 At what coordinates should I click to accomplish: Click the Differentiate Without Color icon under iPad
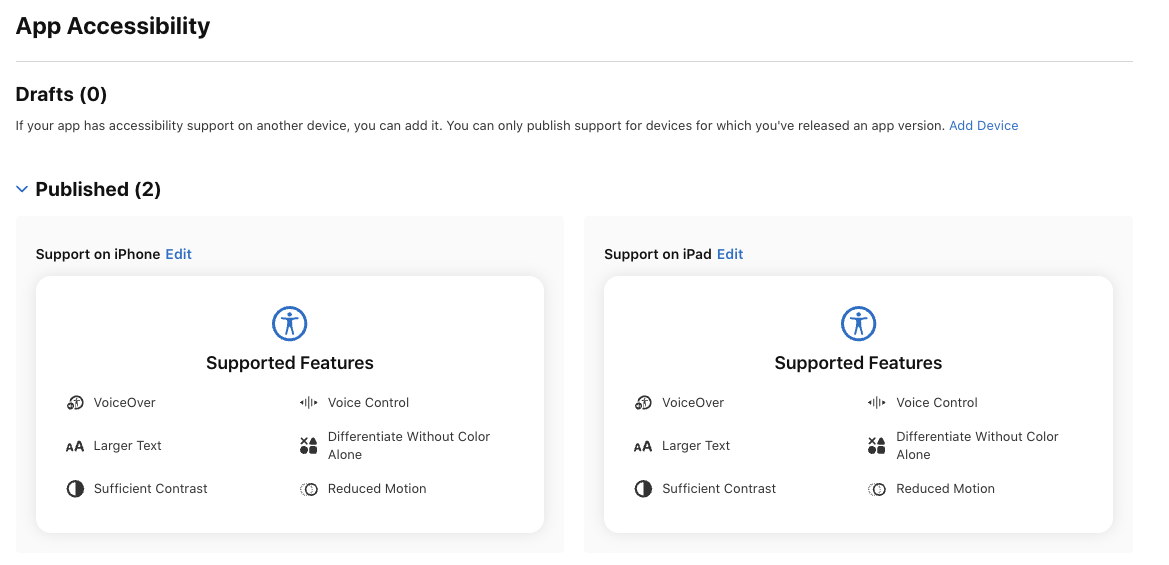coord(877,446)
